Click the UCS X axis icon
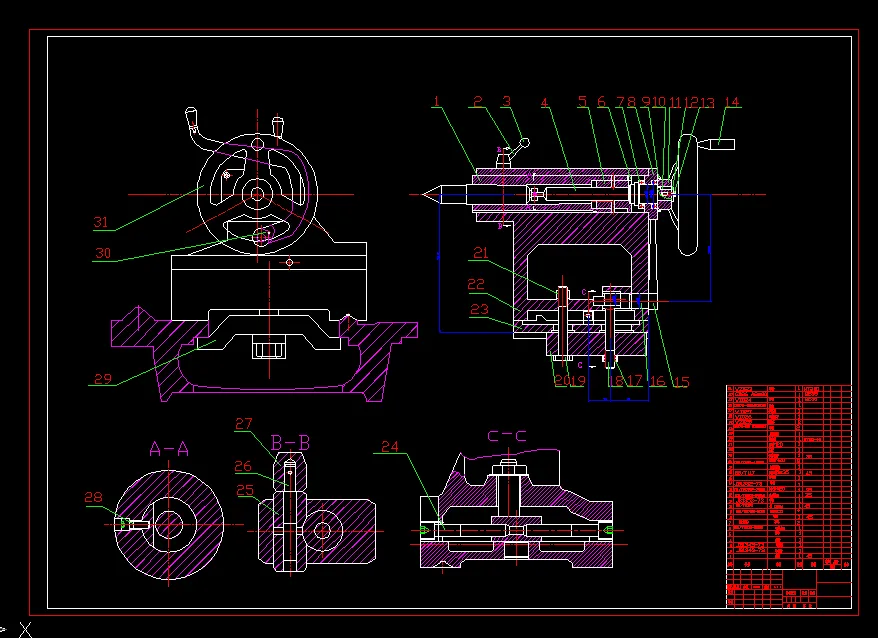 [x=26, y=630]
